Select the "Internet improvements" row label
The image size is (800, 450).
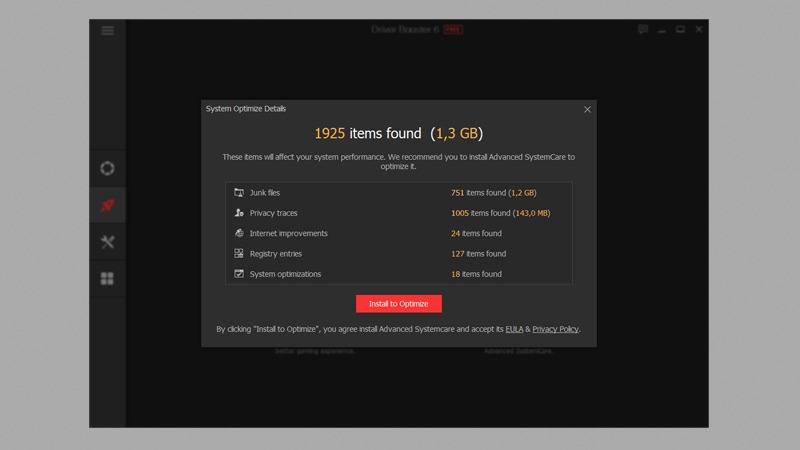[288, 233]
